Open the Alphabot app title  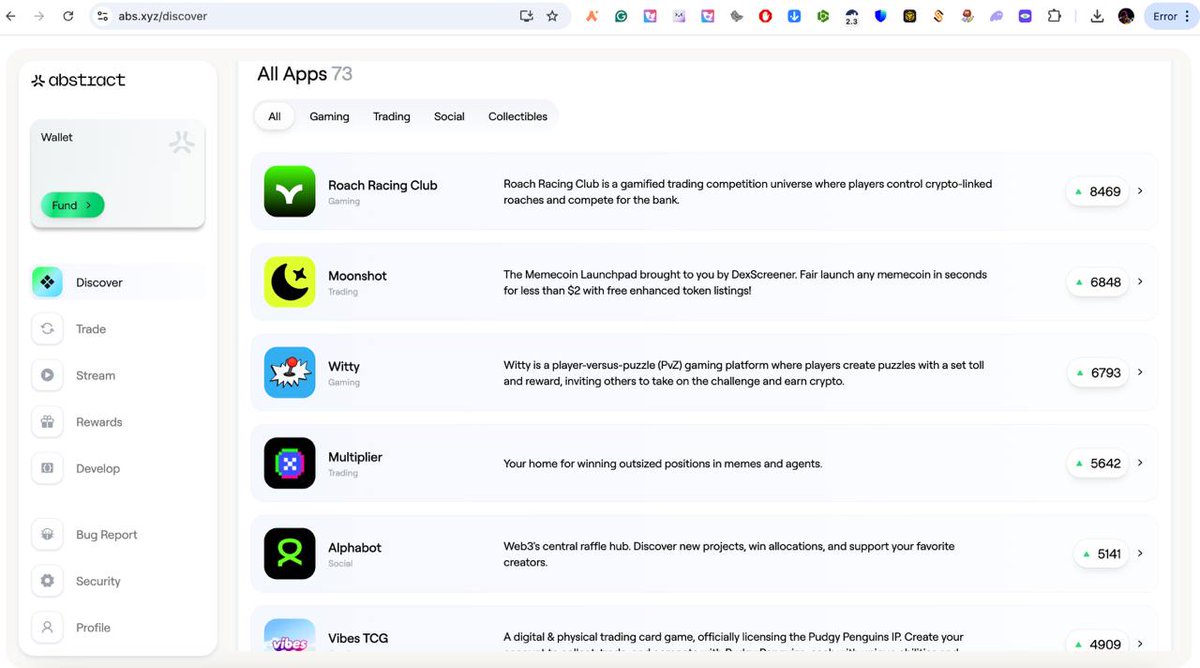click(x=355, y=548)
